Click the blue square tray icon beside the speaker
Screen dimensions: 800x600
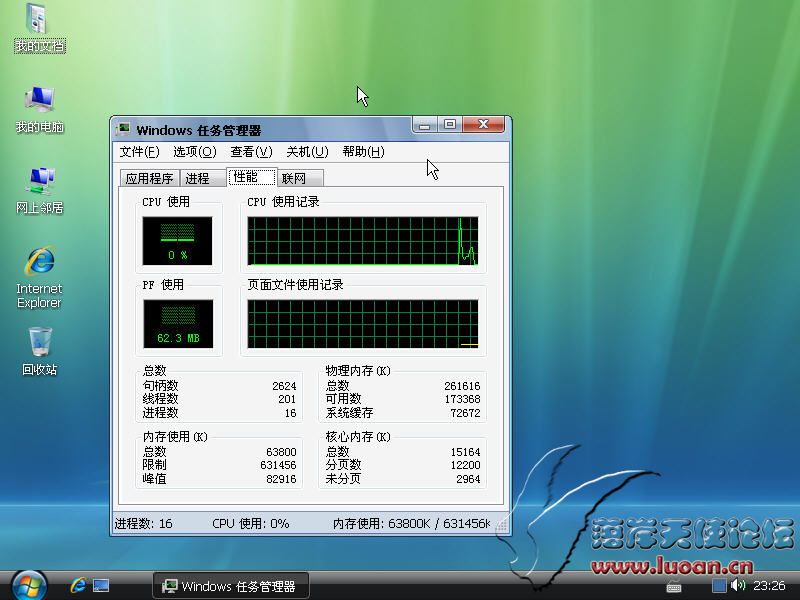[x=719, y=585]
